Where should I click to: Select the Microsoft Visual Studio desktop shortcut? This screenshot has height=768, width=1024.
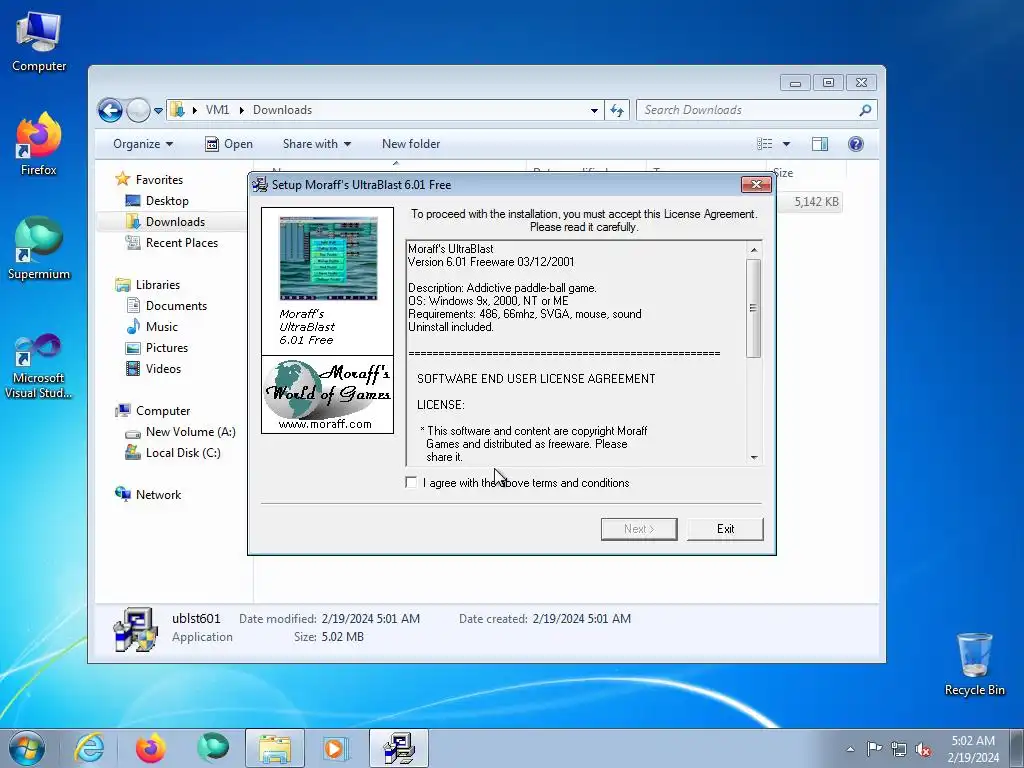click(39, 366)
